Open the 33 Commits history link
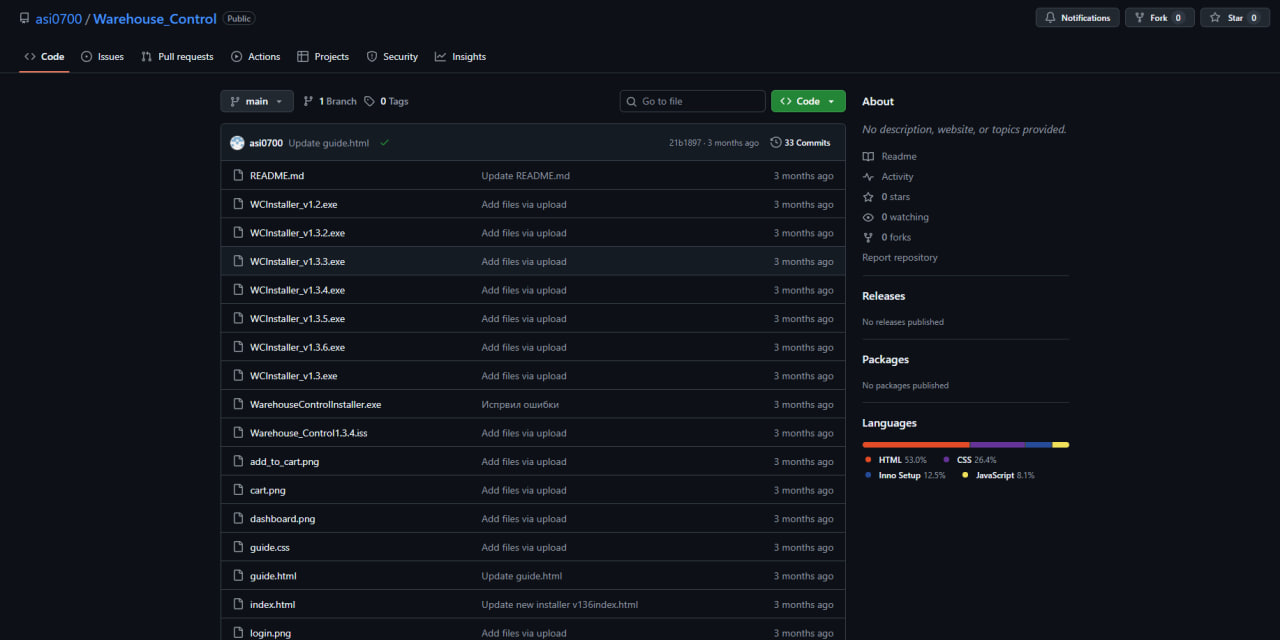1280x640 pixels. [800, 143]
